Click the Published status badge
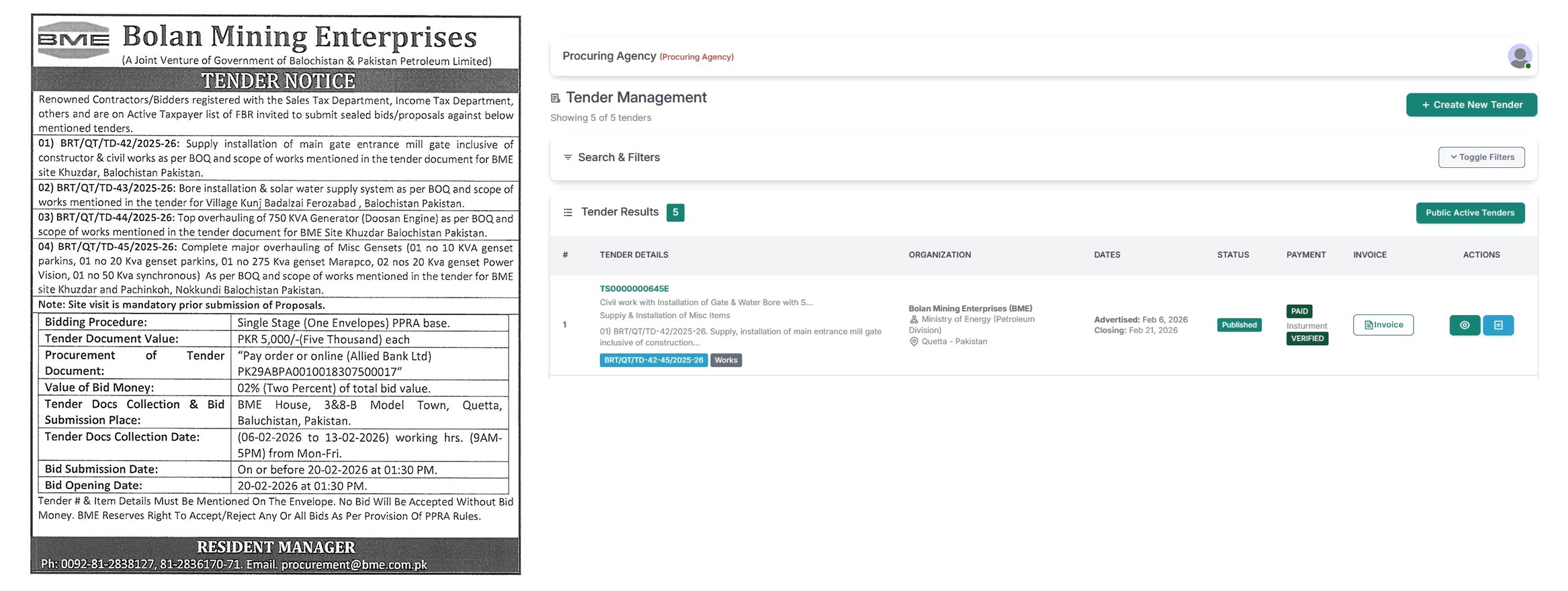The image size is (1568, 591). point(1239,325)
